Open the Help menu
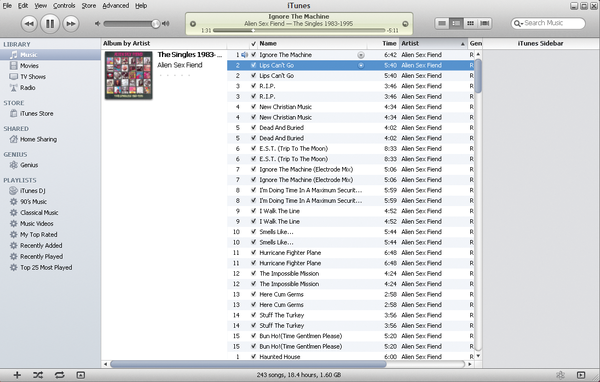The height and width of the screenshot is (382, 600). click(x=141, y=6)
